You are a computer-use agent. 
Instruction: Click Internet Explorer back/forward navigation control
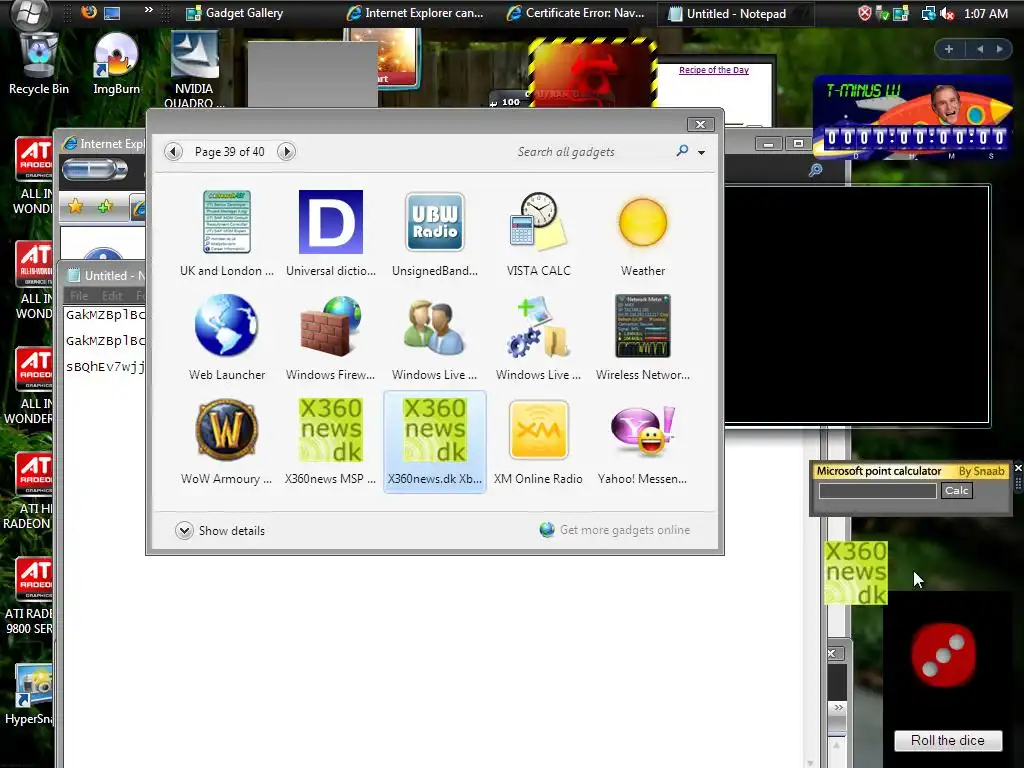point(95,170)
